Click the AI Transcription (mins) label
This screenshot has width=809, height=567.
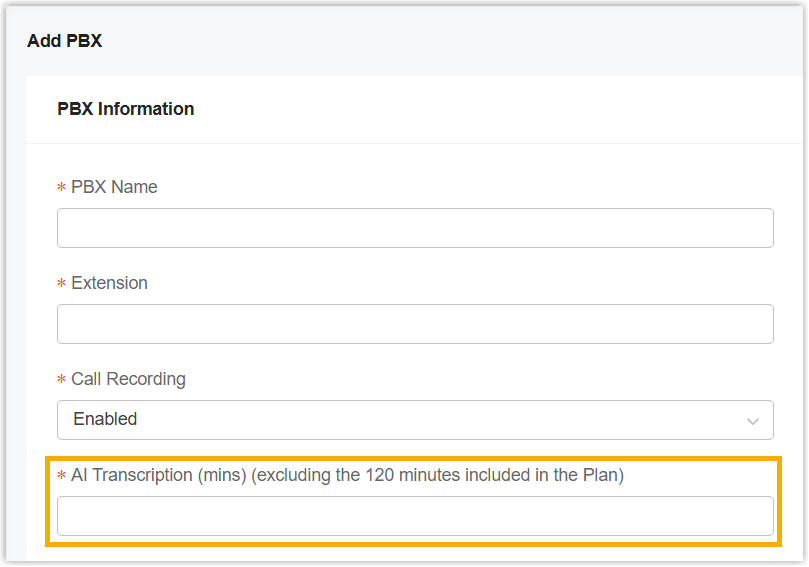158,475
